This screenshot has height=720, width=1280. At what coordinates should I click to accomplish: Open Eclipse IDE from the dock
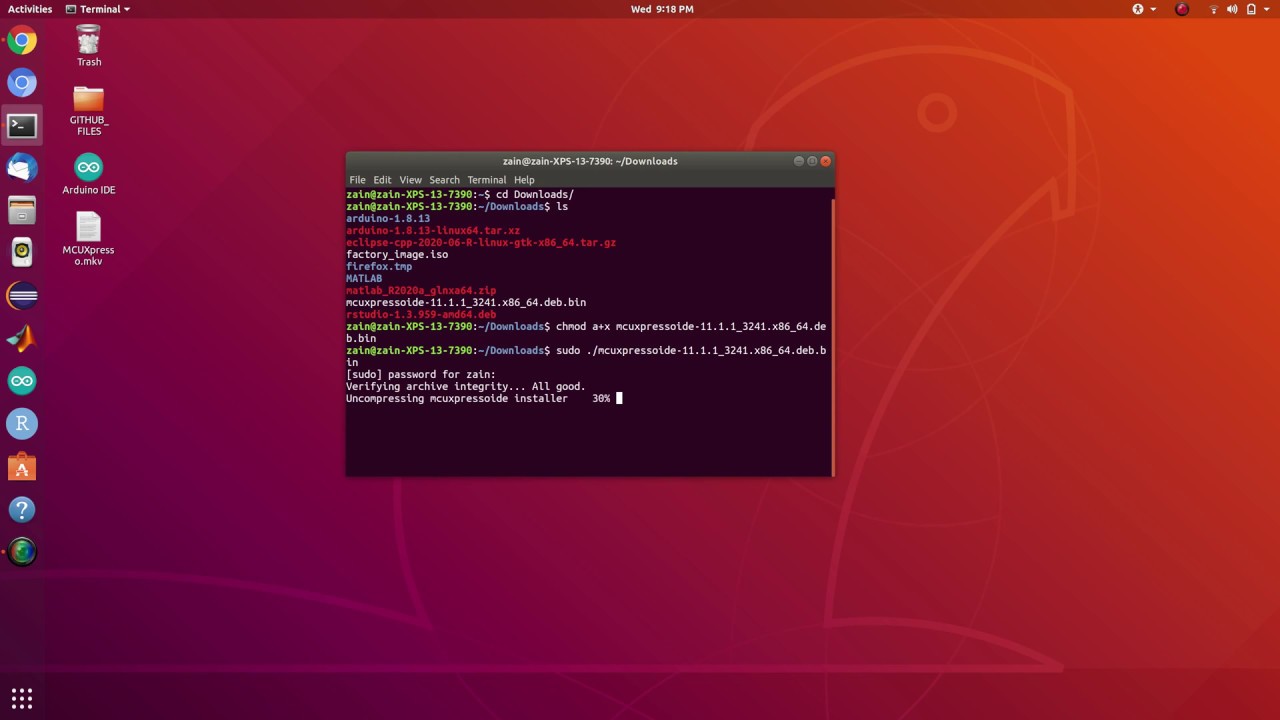click(x=22, y=296)
